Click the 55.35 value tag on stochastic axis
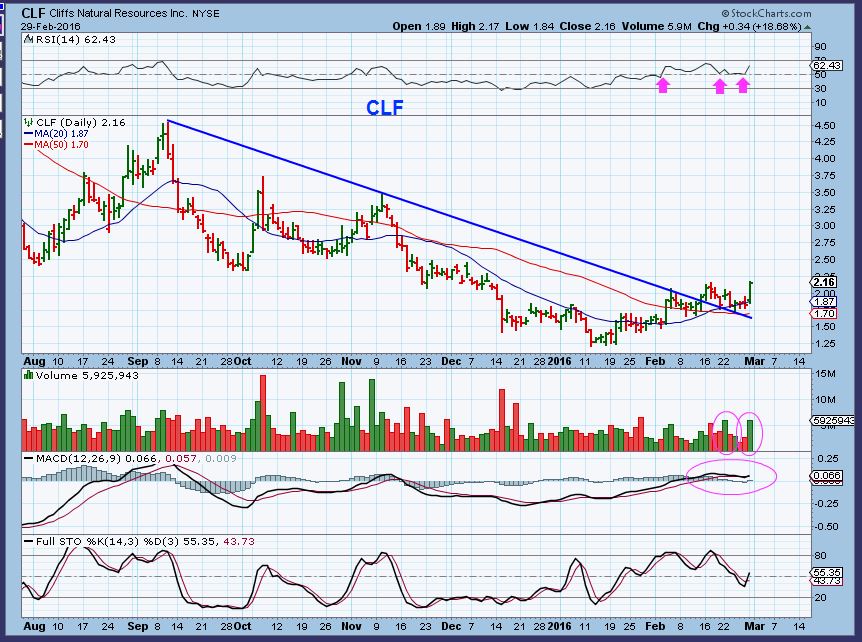Screen dimensions: 862x642 (x=826, y=572)
